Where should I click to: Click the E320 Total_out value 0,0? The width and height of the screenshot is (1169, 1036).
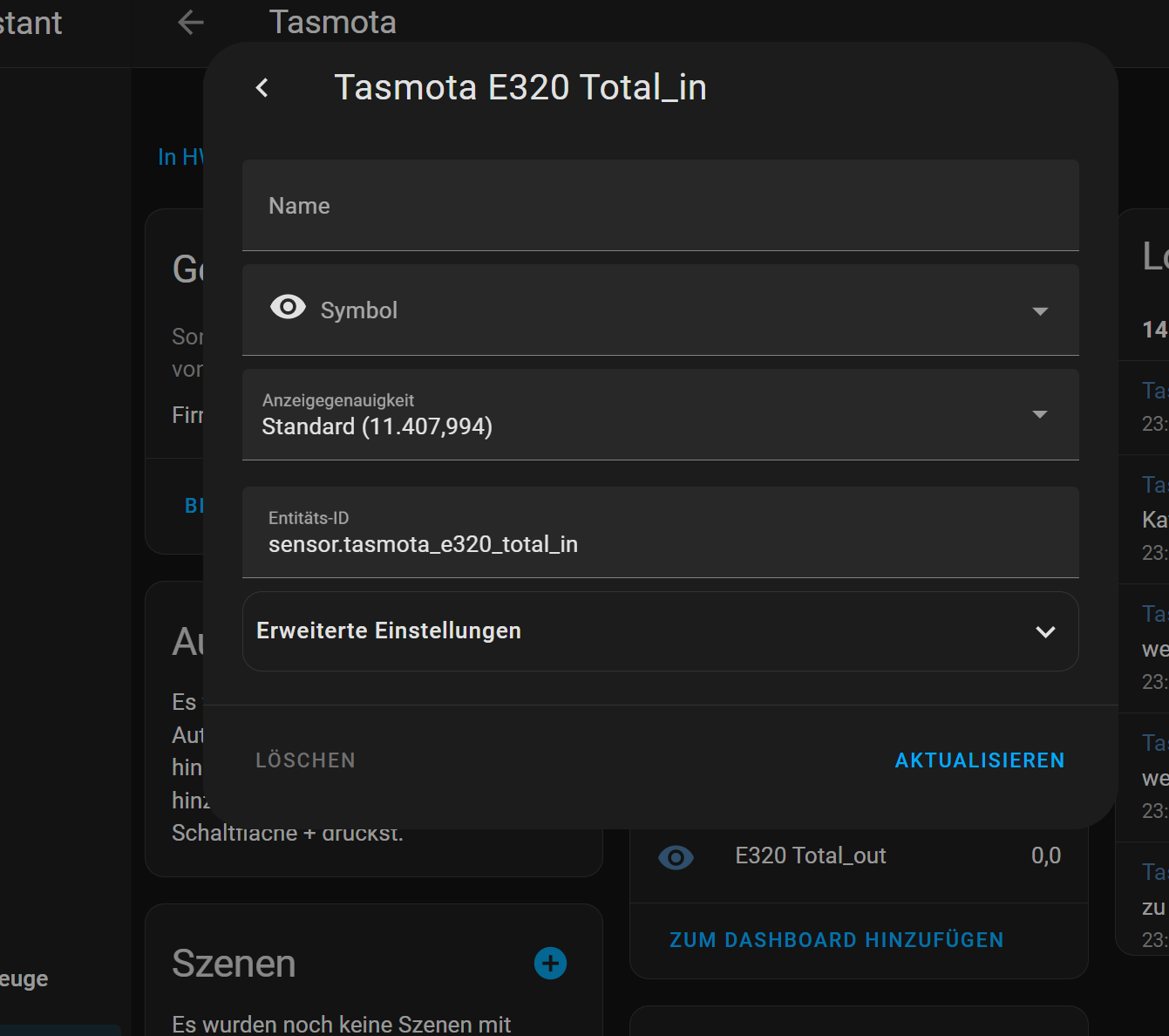point(1045,856)
